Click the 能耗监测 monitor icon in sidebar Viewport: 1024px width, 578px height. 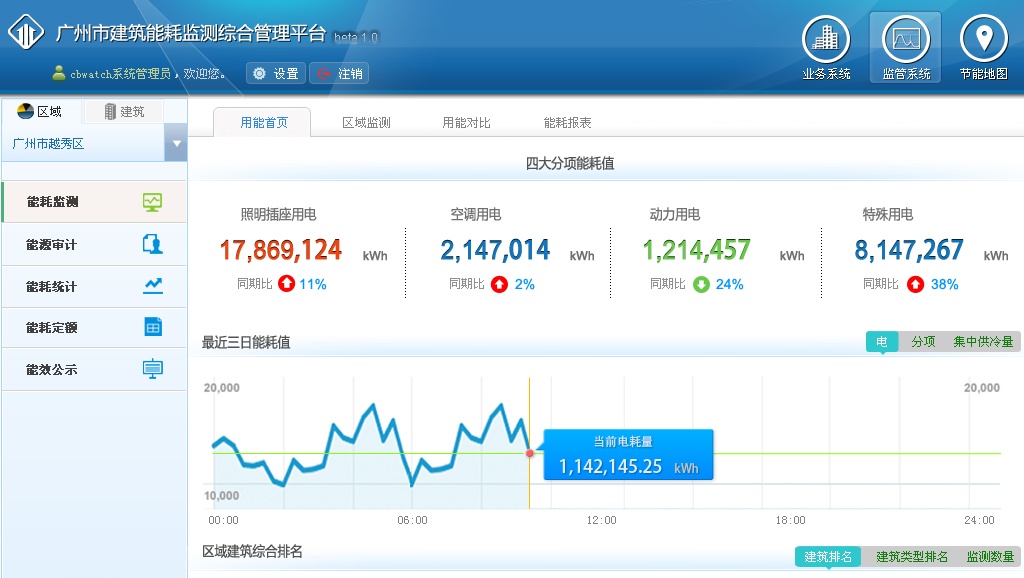click(152, 202)
